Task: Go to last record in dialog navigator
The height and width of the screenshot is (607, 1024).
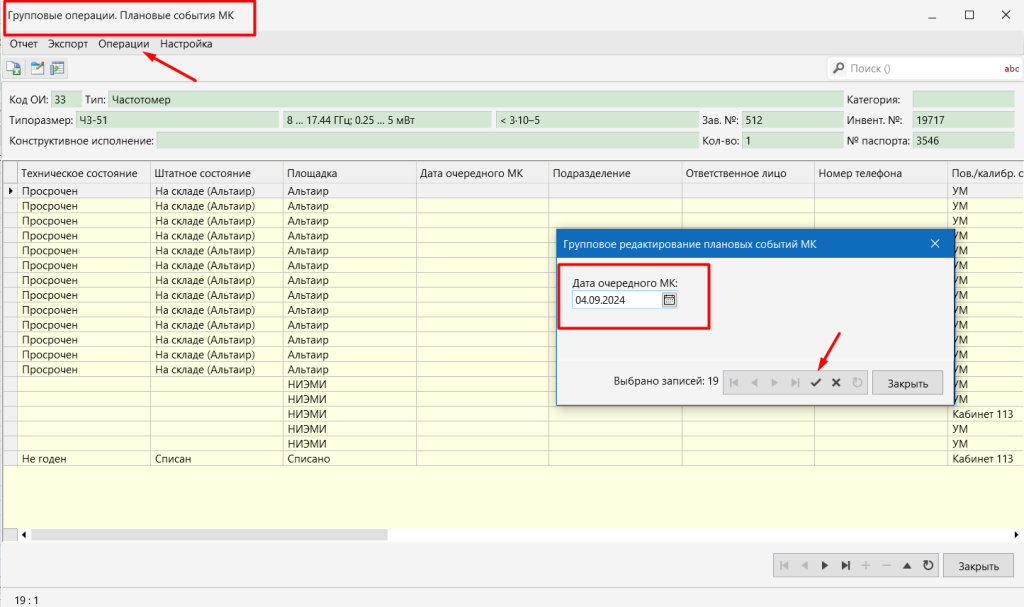Action: tap(795, 383)
